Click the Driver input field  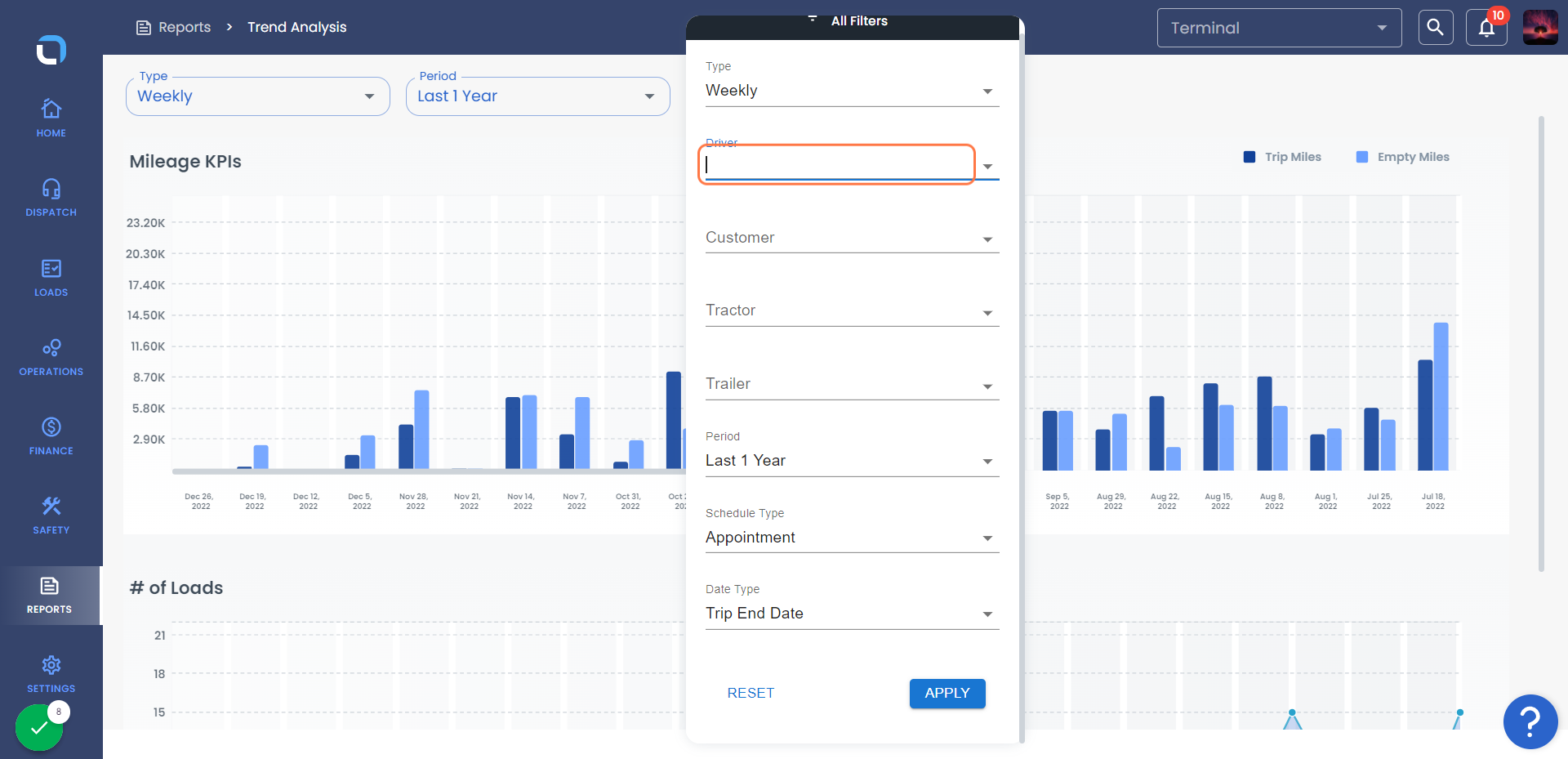(x=837, y=165)
